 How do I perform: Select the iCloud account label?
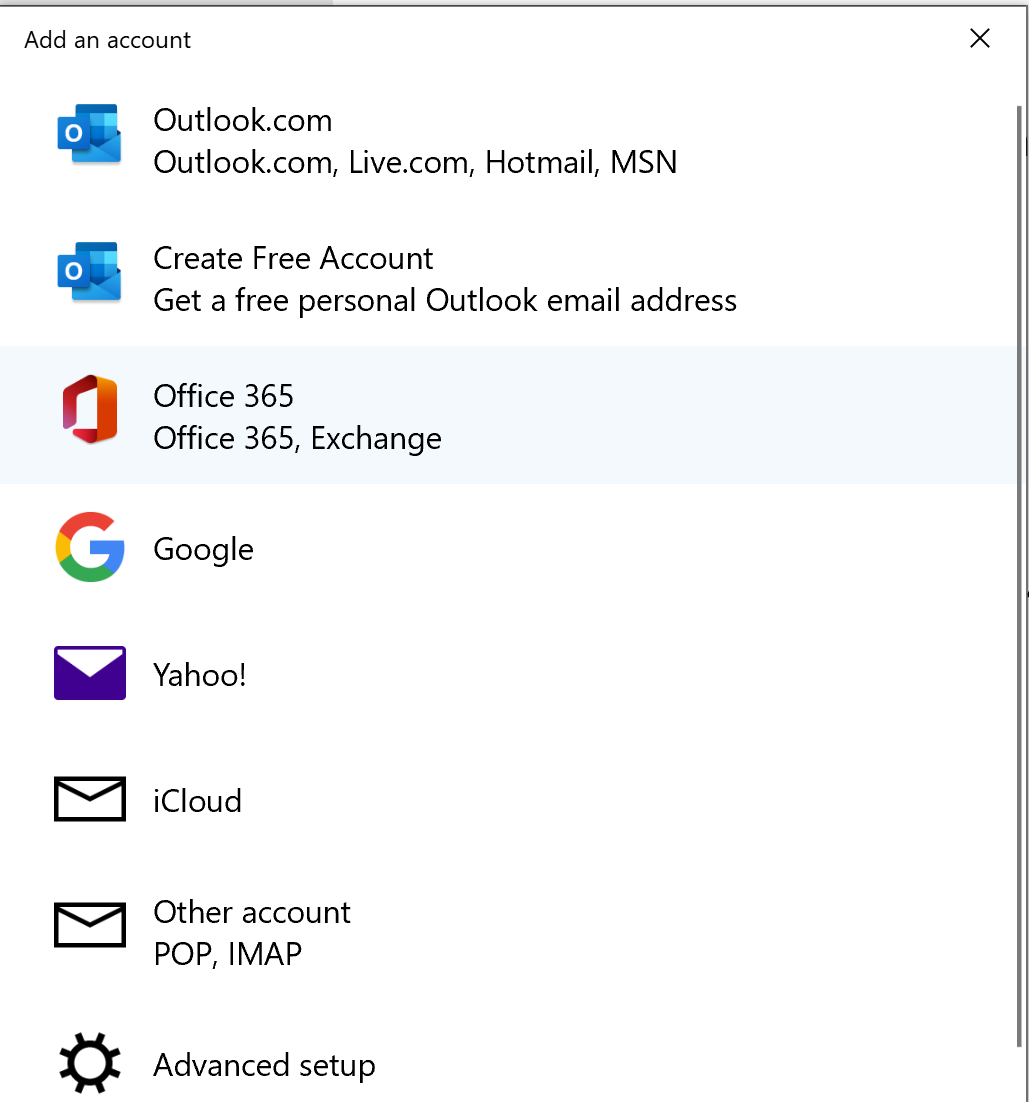pos(197,801)
